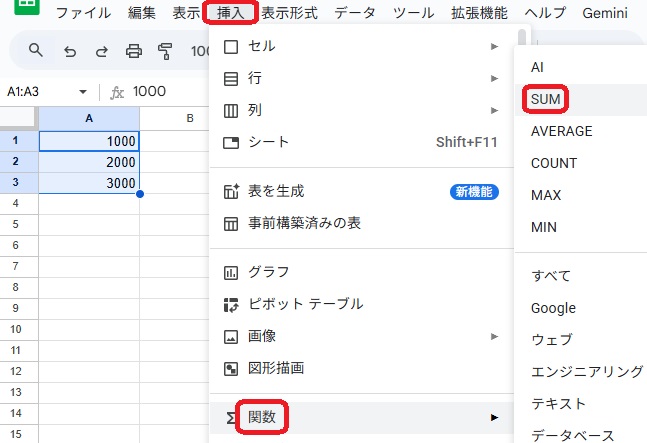Click the column B header
Image resolution: width=647 pixels, height=443 pixels.
click(190, 119)
